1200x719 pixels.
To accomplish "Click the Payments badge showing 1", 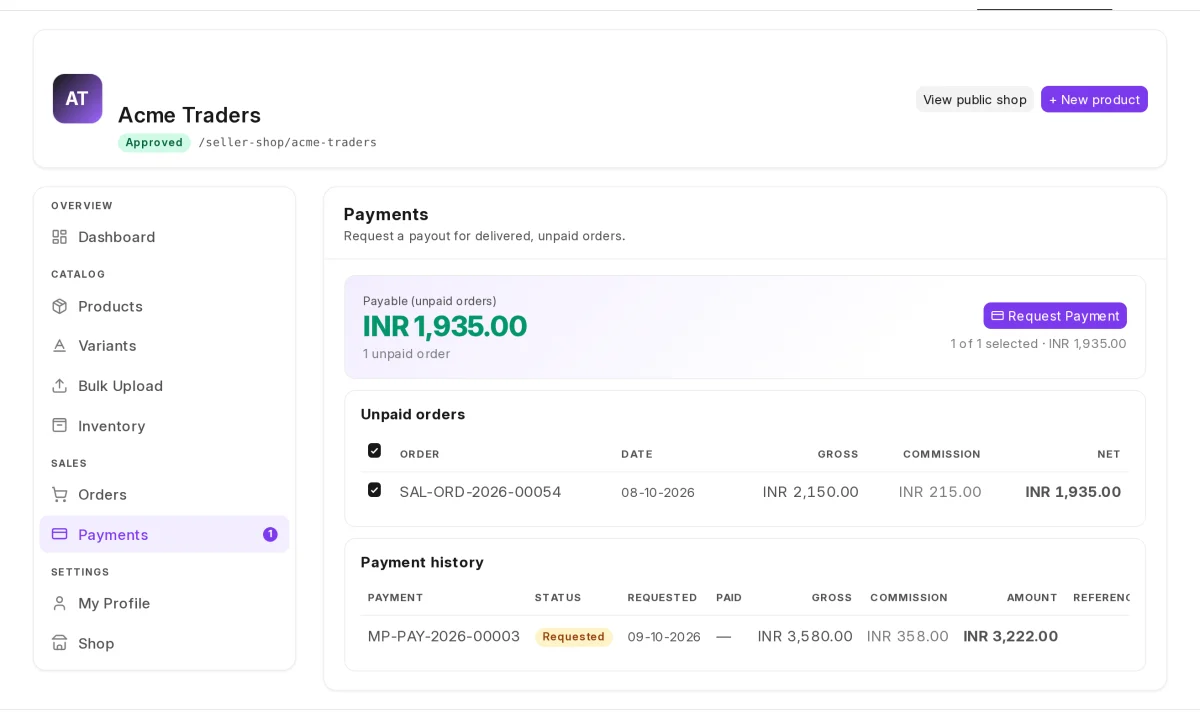I will tap(270, 535).
